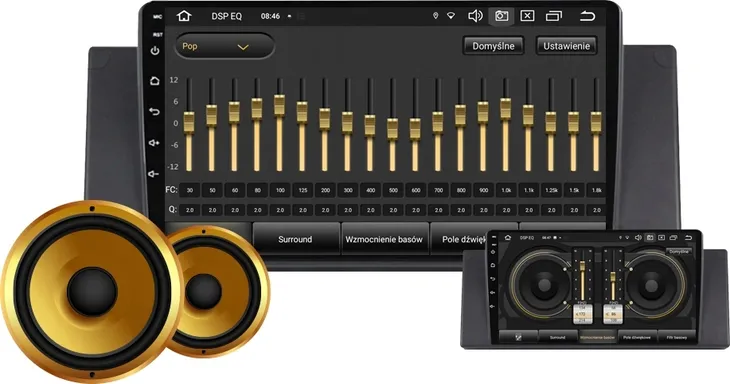Click the DSP EQ title text in the main top bar
Image resolution: width=730 pixels, height=384 pixels.
point(227,16)
